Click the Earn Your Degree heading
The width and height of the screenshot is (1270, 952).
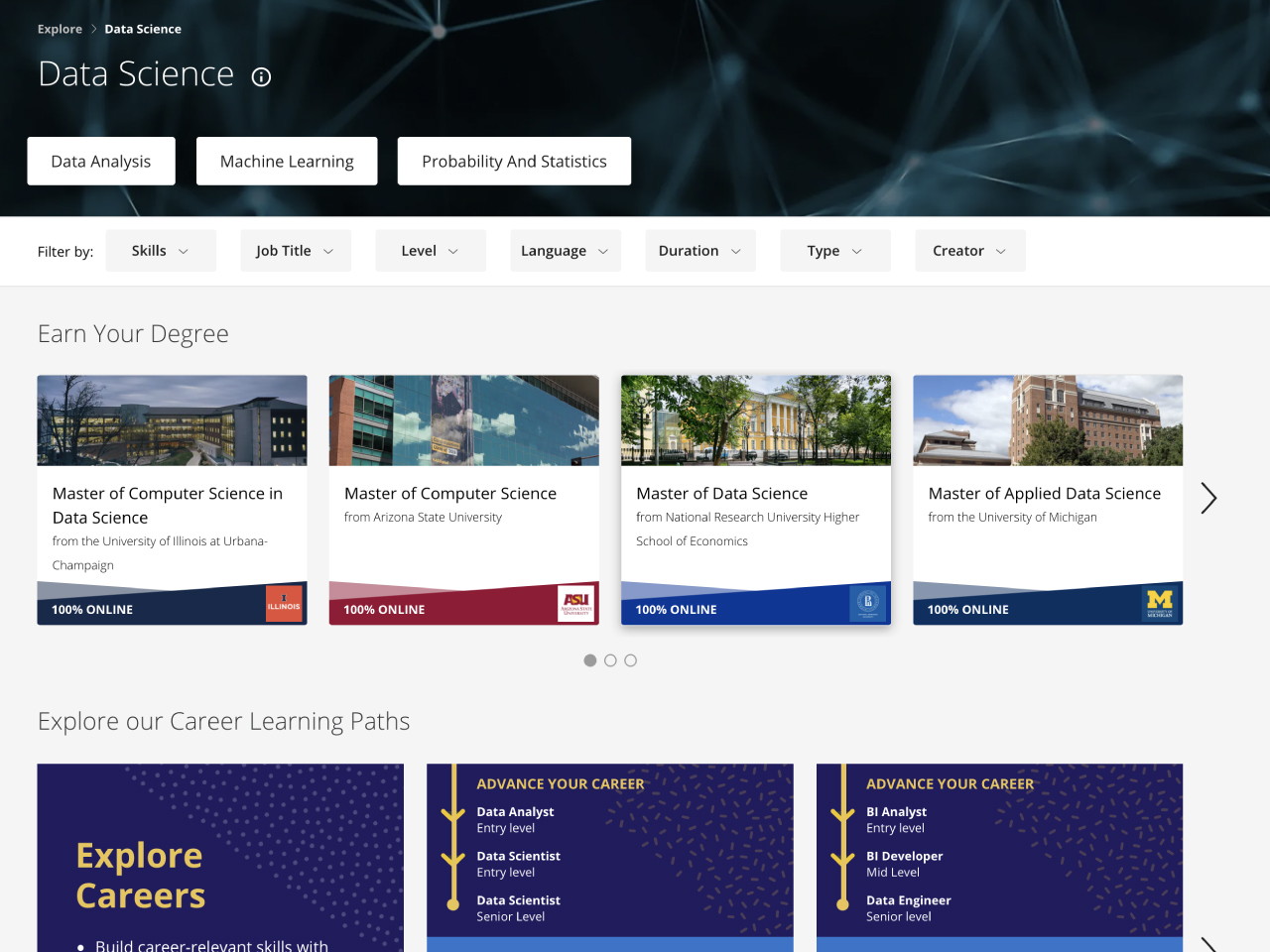(133, 334)
